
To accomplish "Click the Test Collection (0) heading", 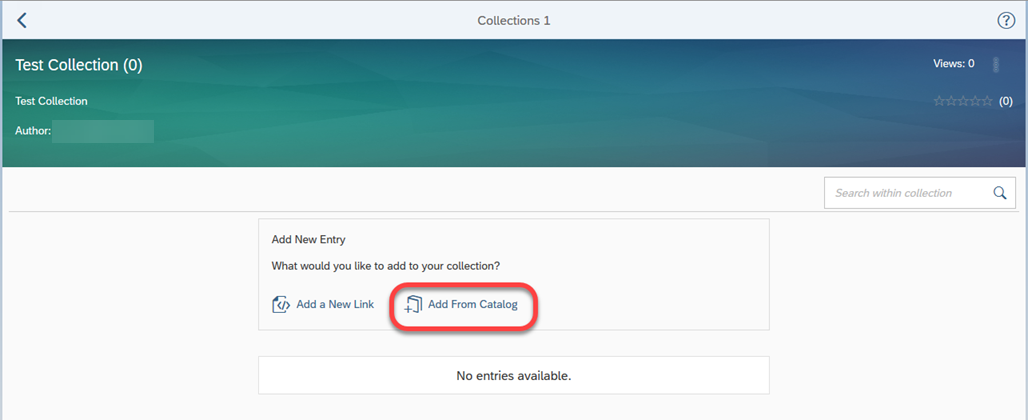I will (x=79, y=65).
